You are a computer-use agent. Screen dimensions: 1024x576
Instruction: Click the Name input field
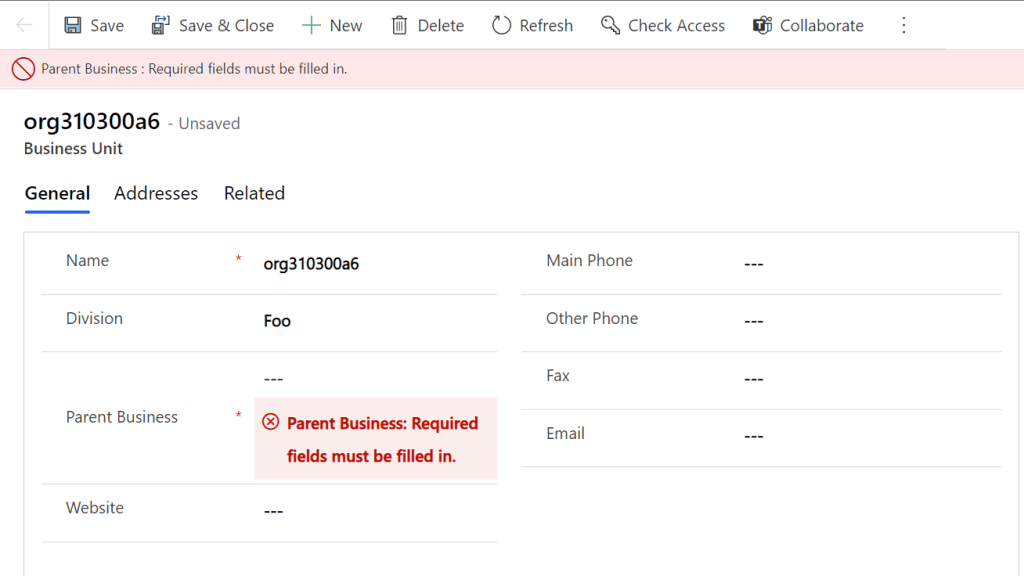click(x=370, y=264)
